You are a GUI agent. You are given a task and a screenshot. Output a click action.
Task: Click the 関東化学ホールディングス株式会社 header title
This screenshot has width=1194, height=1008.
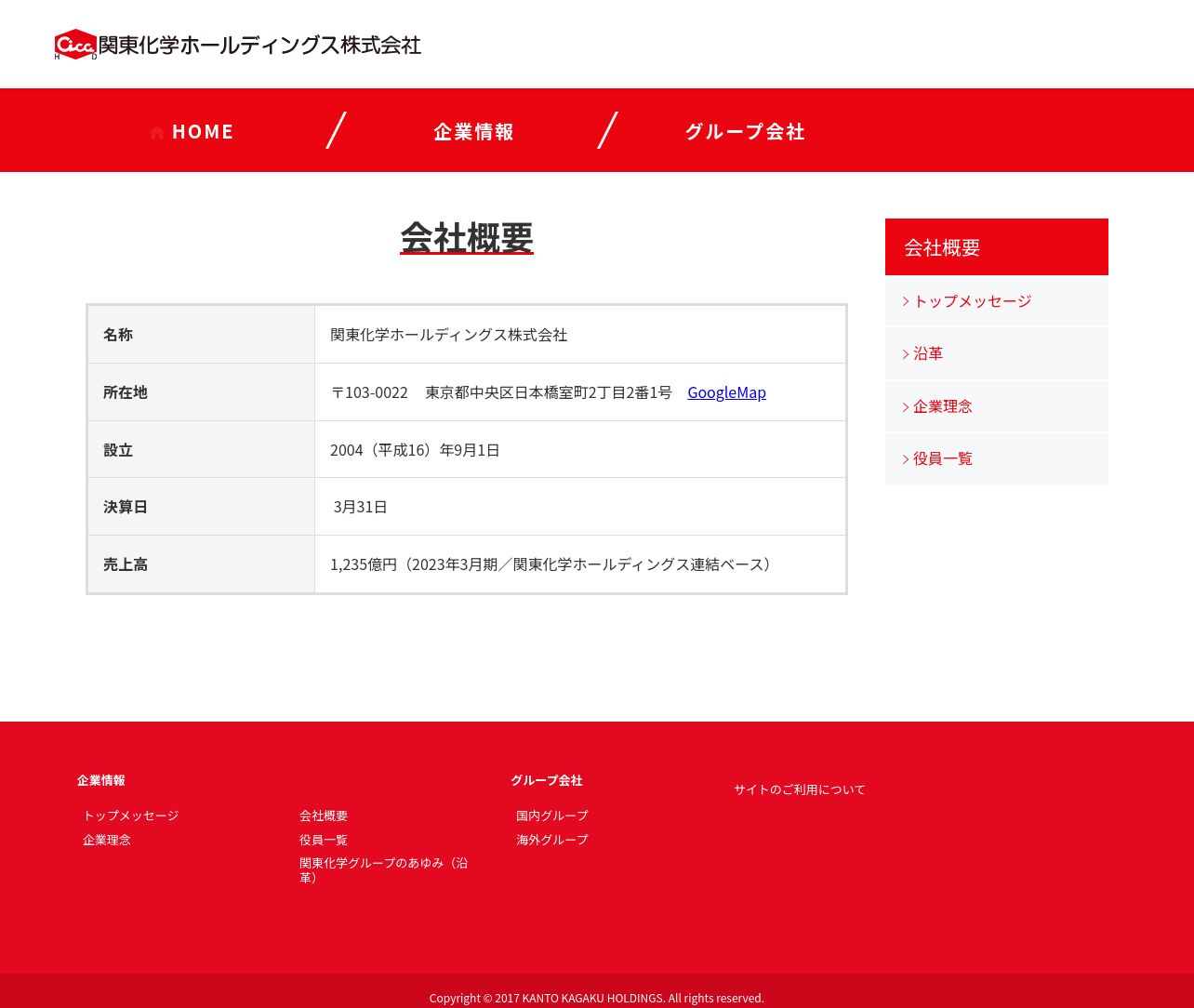point(259,45)
